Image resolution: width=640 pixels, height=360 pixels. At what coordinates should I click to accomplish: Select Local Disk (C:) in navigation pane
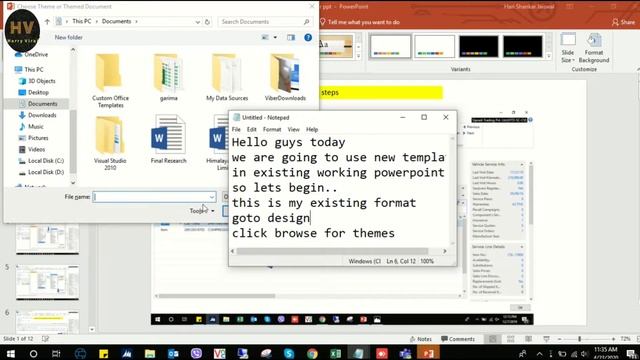pos(41,161)
